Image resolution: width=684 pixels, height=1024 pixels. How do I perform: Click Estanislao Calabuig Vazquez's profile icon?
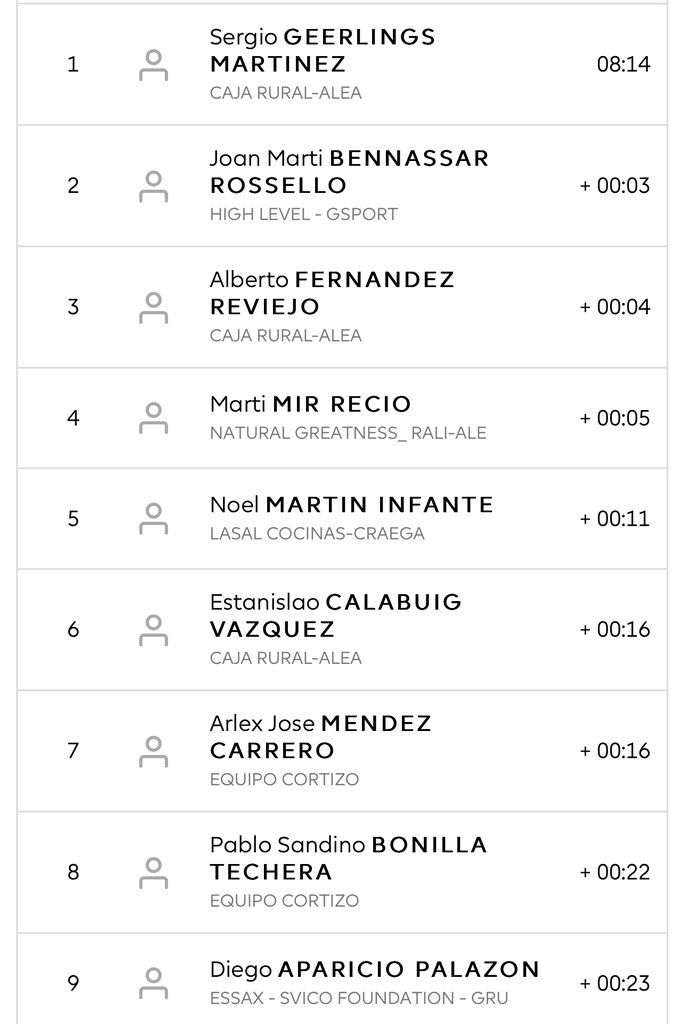(153, 630)
